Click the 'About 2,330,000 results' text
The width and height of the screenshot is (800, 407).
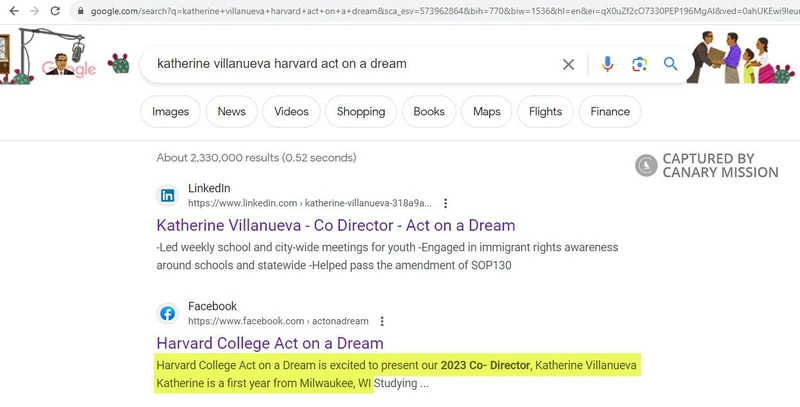[256, 158]
